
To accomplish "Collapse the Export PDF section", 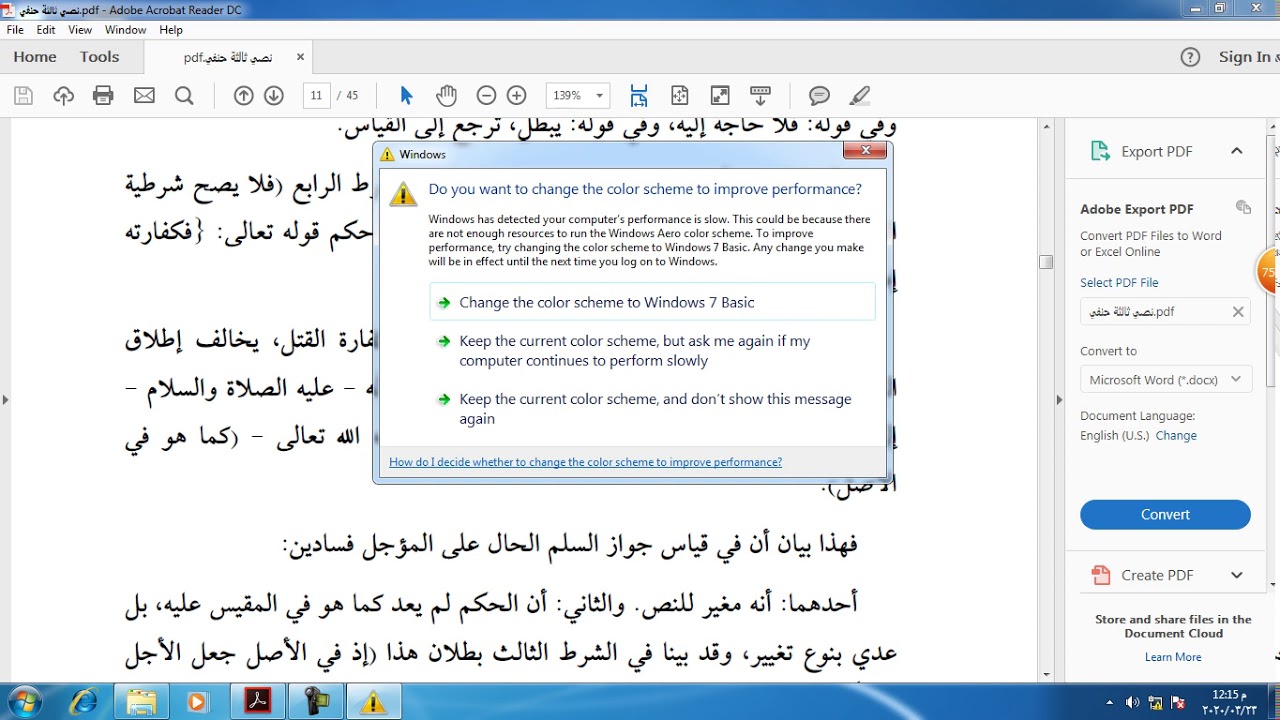I will coord(1237,151).
